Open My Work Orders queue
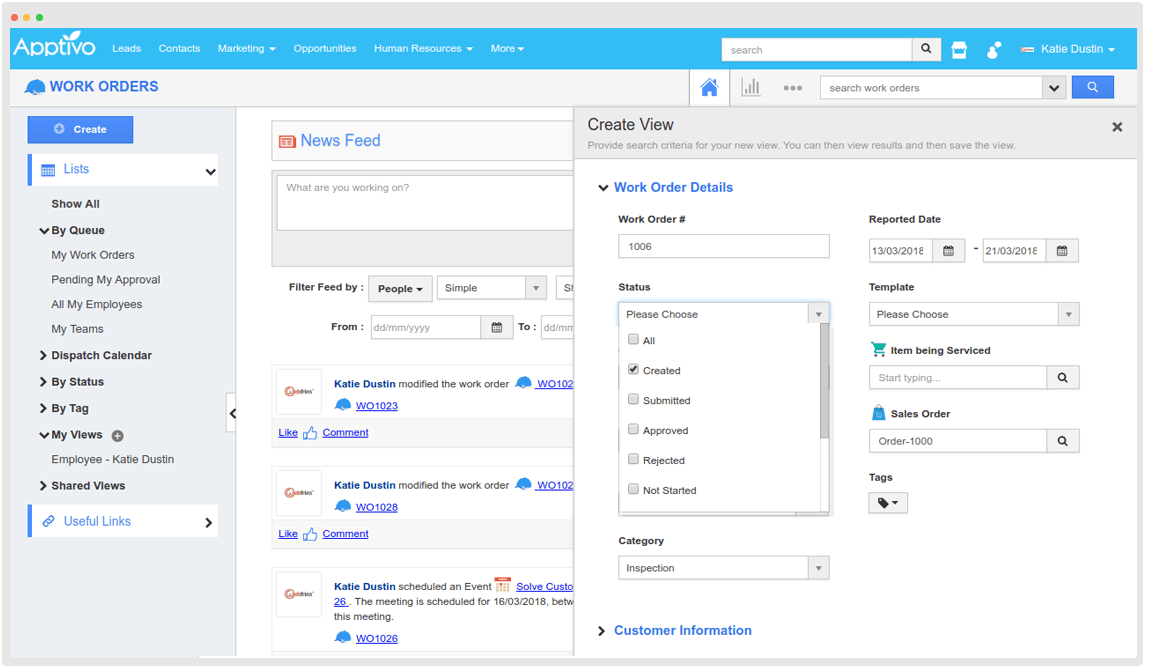 [93, 256]
